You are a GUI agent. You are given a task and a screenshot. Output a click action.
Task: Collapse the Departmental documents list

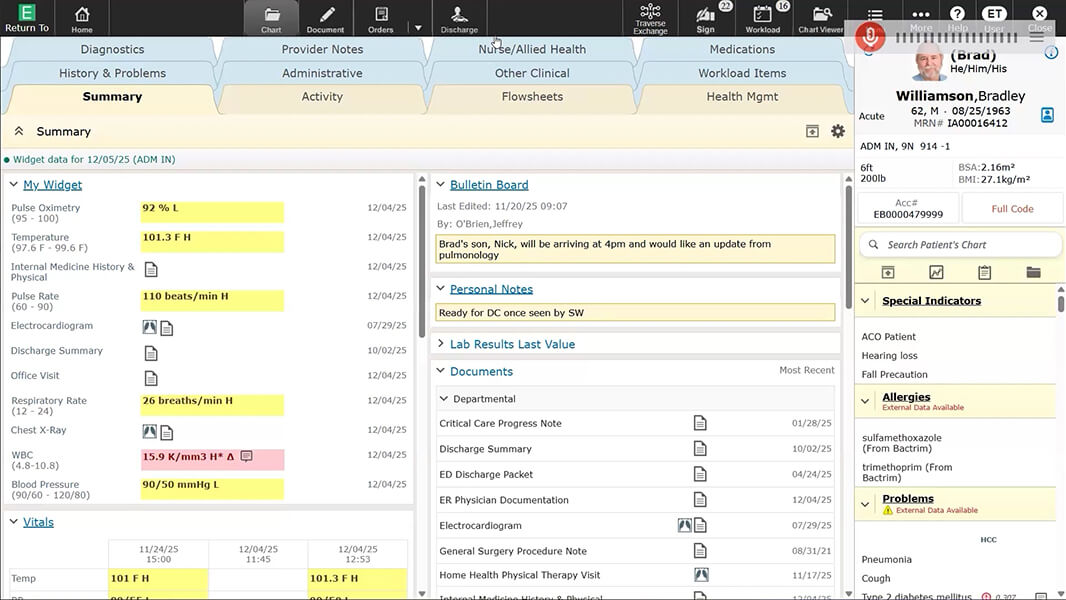pyautogui.click(x=443, y=398)
